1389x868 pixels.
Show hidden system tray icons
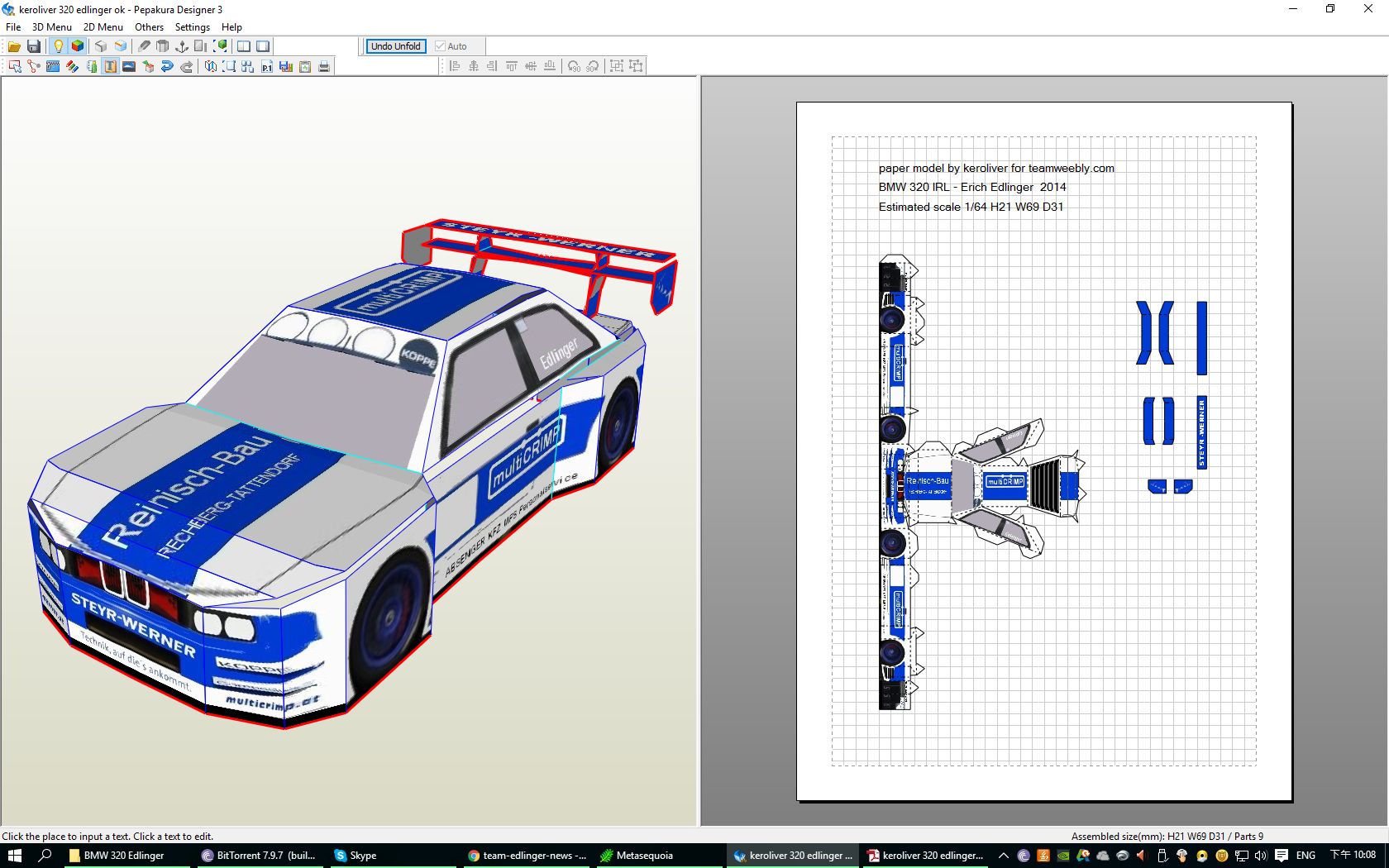point(1004,856)
